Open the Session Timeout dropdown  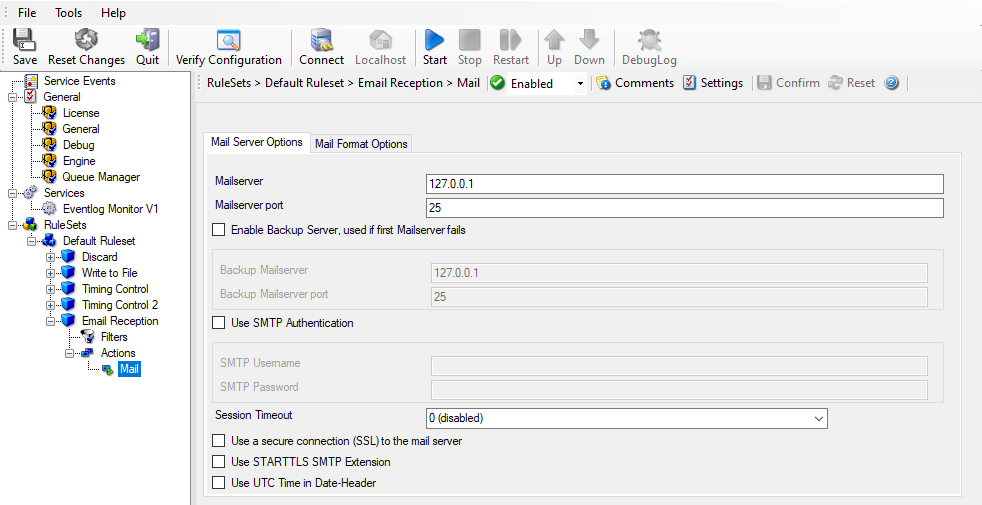click(x=626, y=418)
